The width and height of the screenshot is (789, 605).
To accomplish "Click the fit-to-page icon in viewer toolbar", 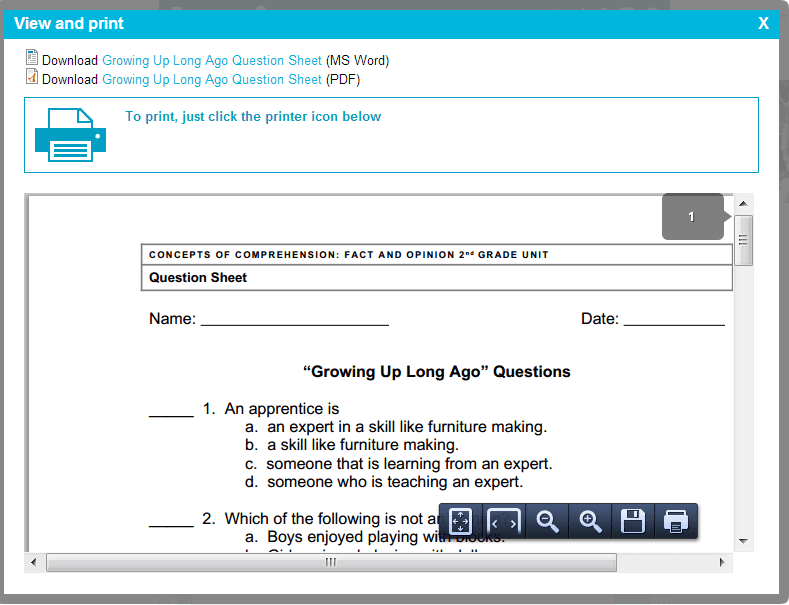I will (460, 521).
